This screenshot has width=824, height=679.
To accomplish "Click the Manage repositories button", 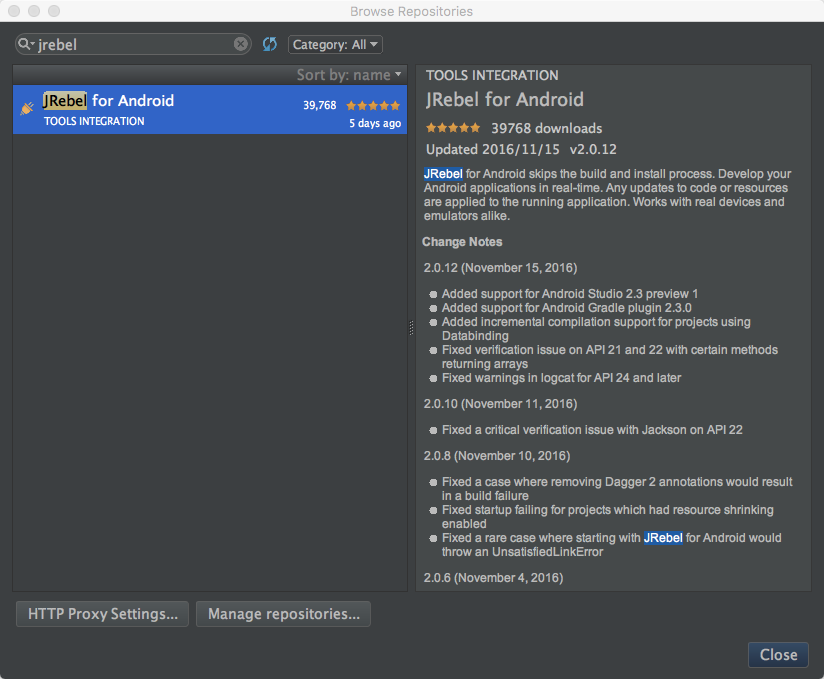I will (x=283, y=614).
